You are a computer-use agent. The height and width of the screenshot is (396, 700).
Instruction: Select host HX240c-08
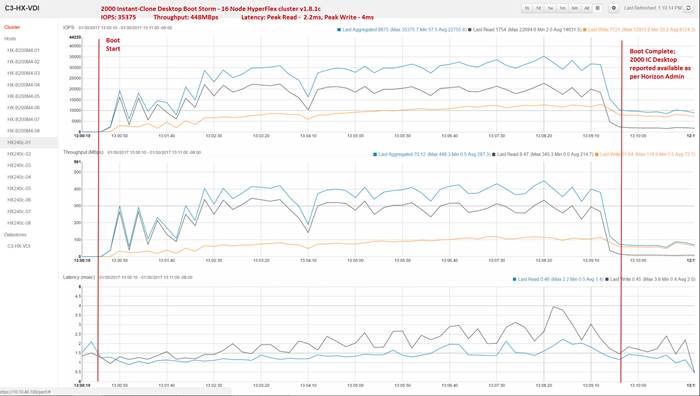[19, 223]
